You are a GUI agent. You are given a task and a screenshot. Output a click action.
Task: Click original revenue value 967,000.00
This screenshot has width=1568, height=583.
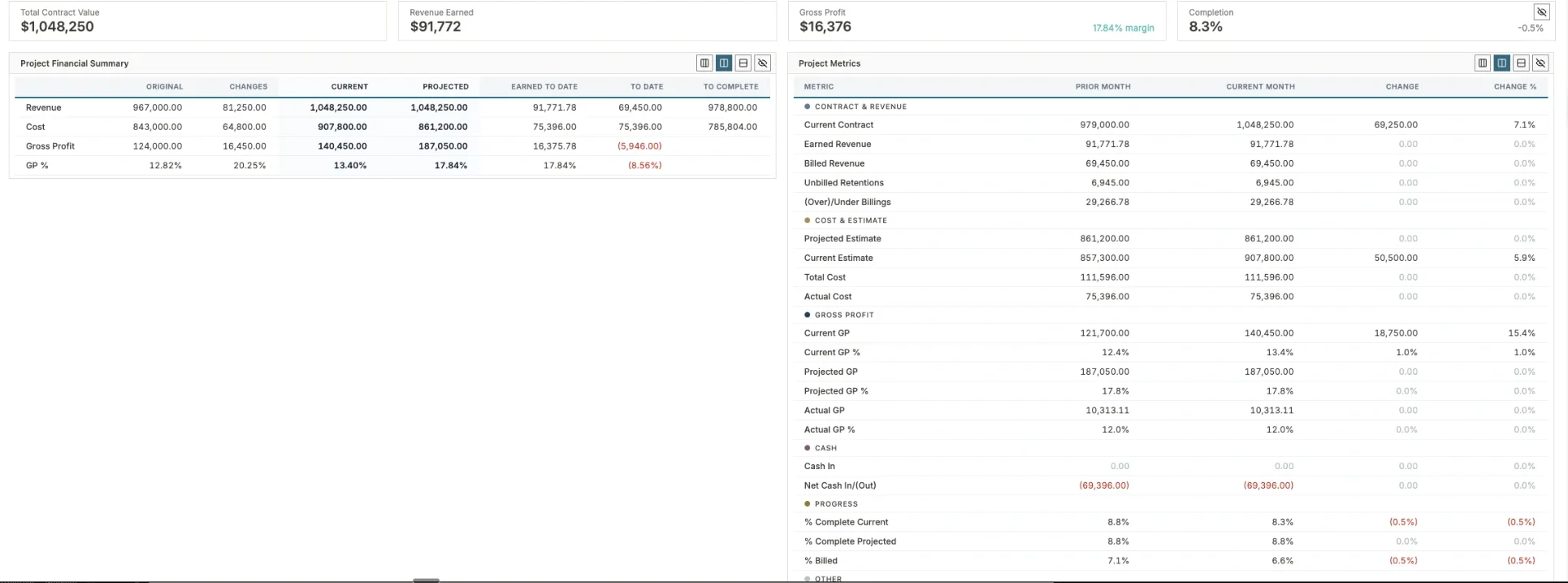tap(157, 107)
